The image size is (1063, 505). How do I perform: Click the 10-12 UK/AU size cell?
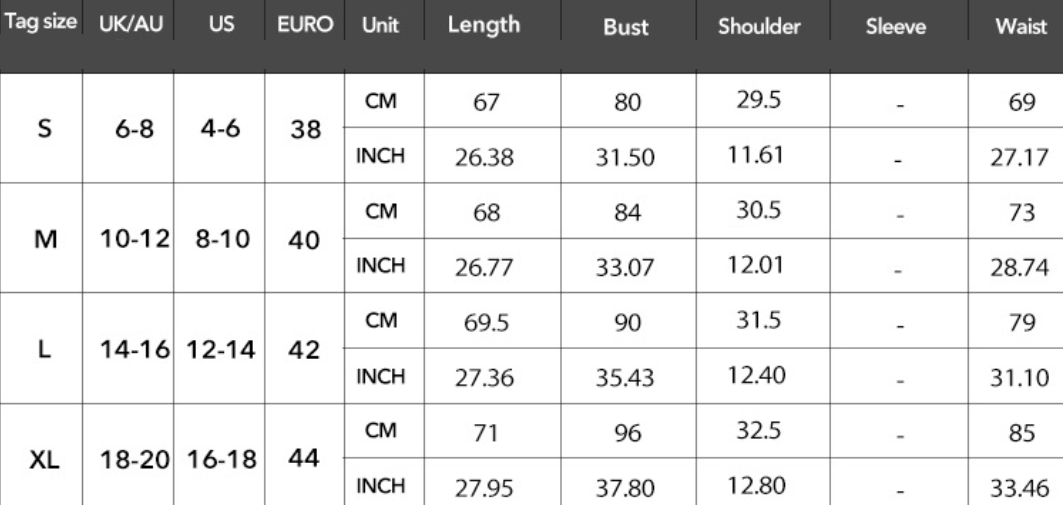click(134, 238)
